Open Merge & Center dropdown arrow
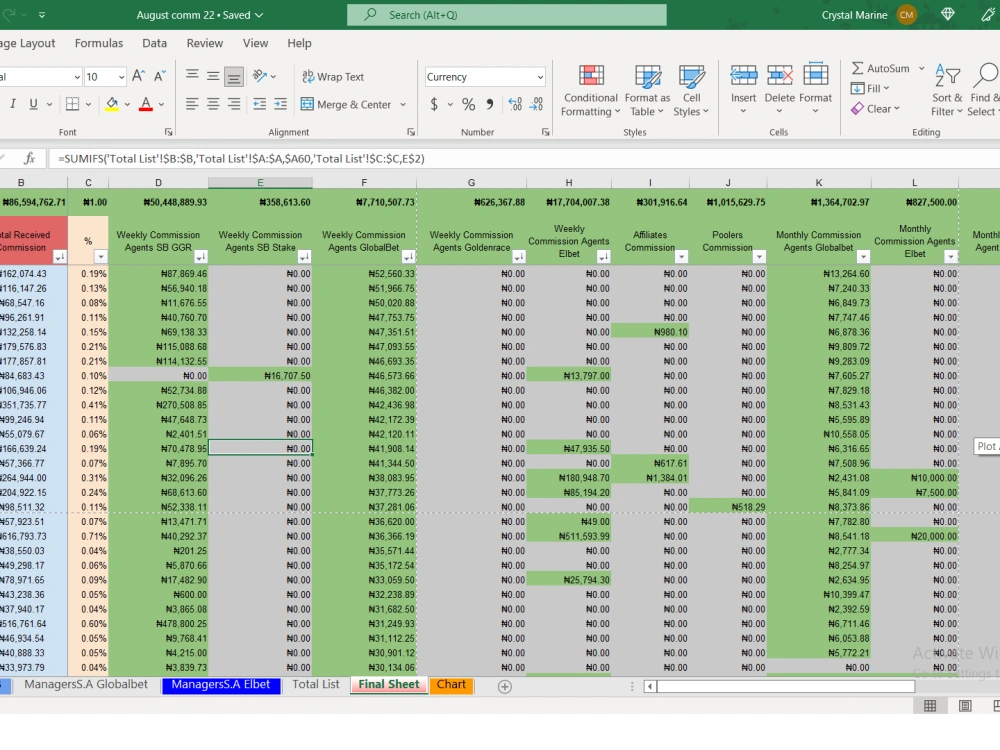 [403, 104]
